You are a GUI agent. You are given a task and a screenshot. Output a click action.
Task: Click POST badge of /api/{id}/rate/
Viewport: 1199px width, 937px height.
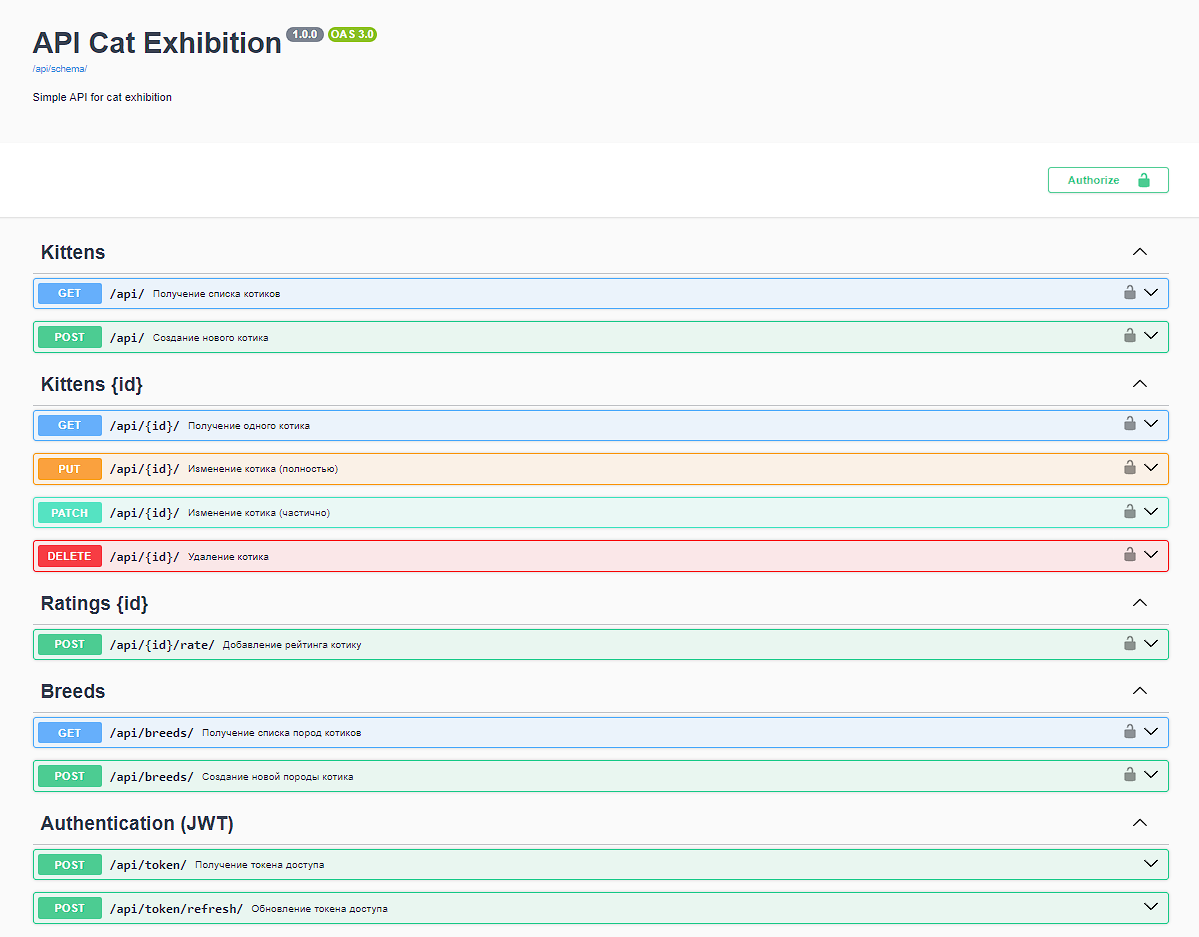[x=70, y=644]
